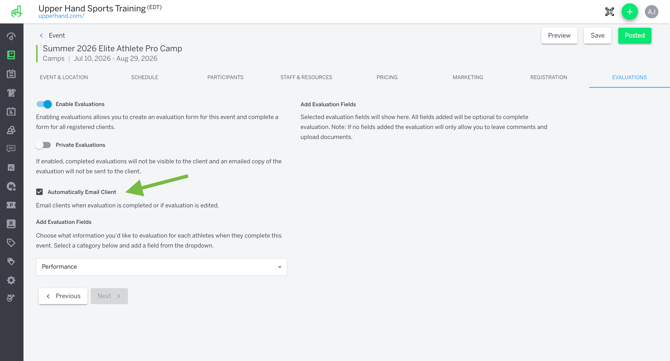Open the tag with heart icon in sidebar
The height and width of the screenshot is (361, 670).
(11, 261)
